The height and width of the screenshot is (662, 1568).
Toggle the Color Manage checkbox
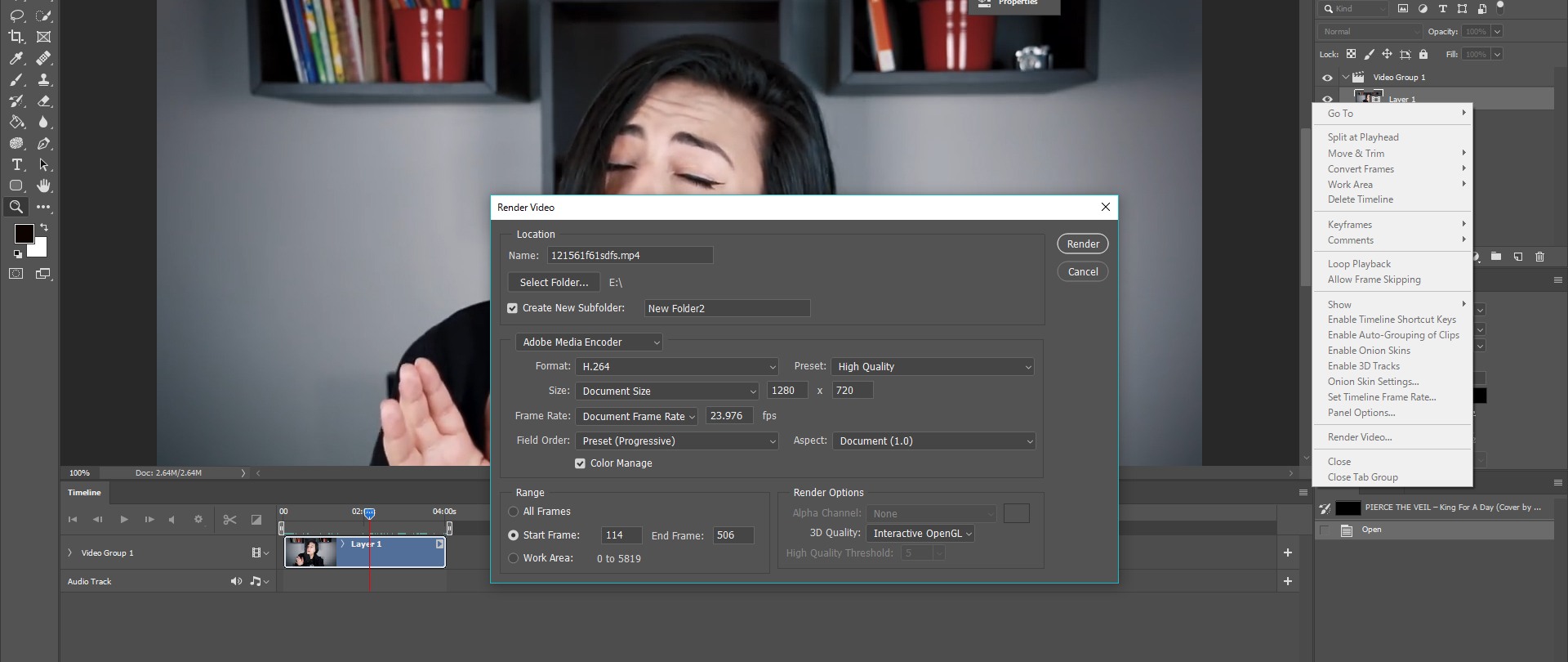pyautogui.click(x=580, y=463)
